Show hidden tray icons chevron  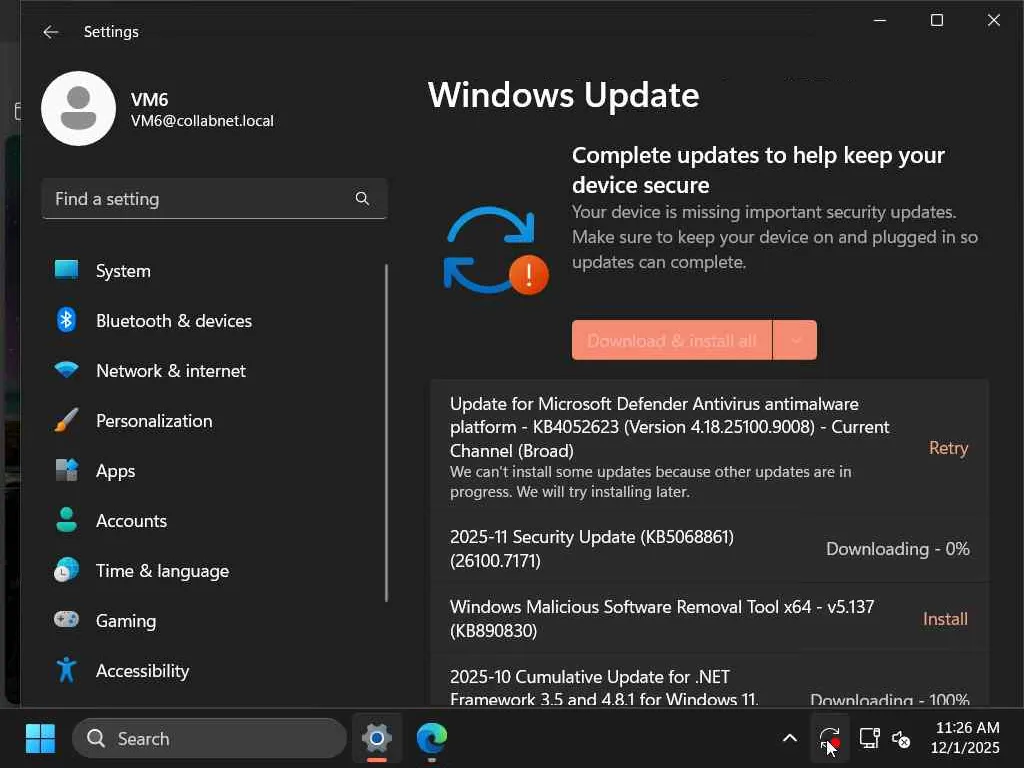pos(790,739)
